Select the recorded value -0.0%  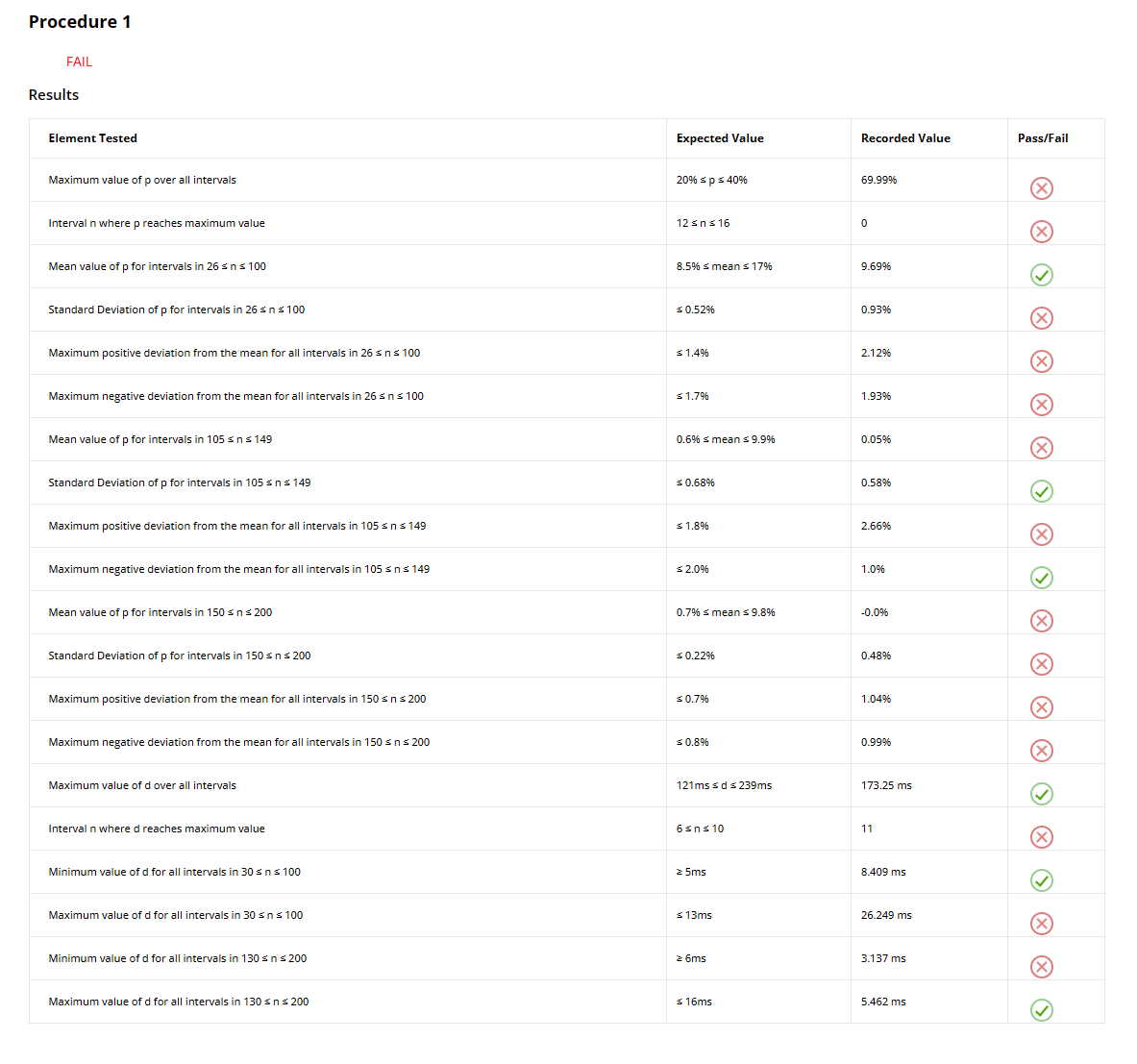click(875, 612)
